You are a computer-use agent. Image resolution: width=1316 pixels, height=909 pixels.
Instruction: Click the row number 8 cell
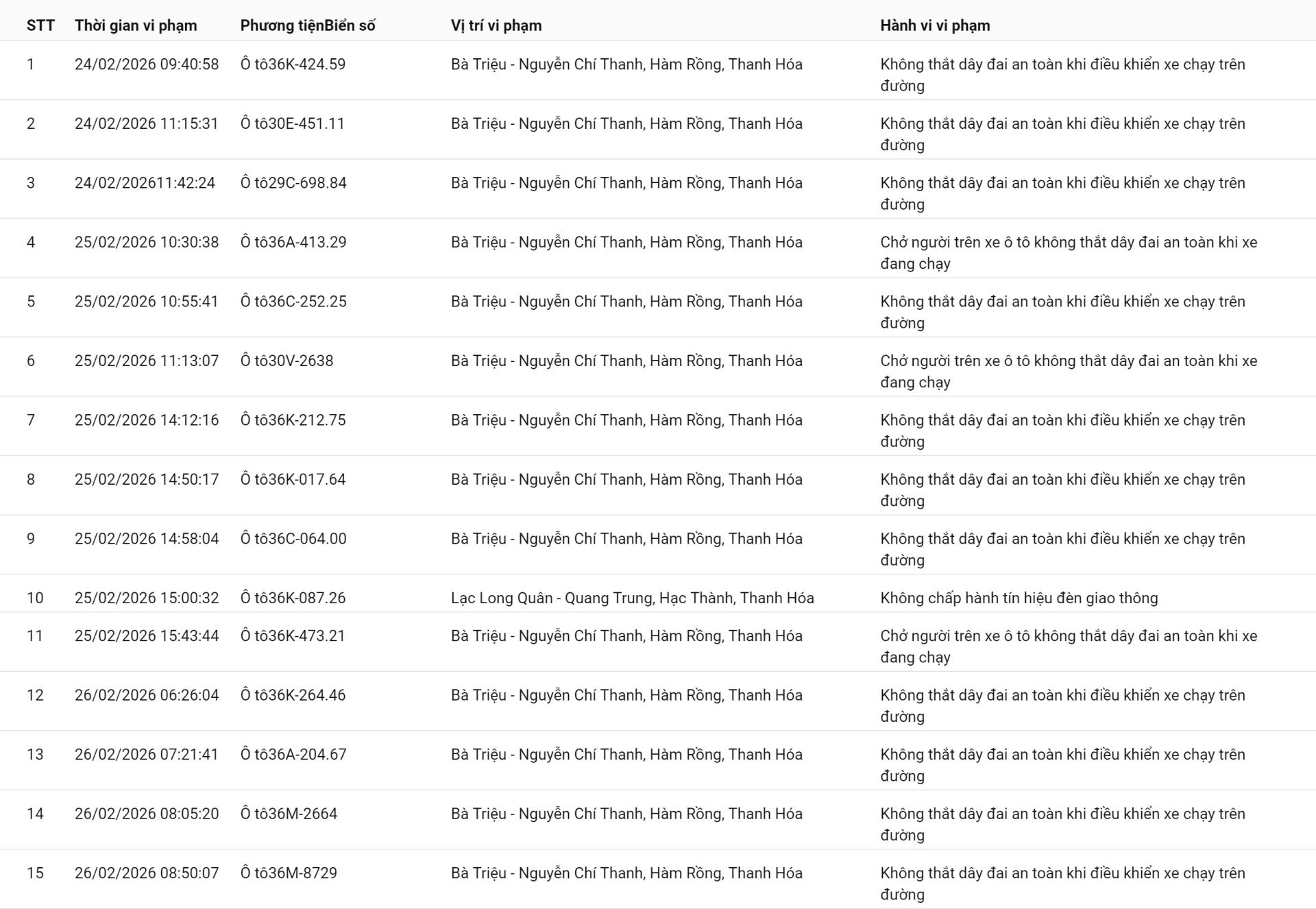pos(31,479)
